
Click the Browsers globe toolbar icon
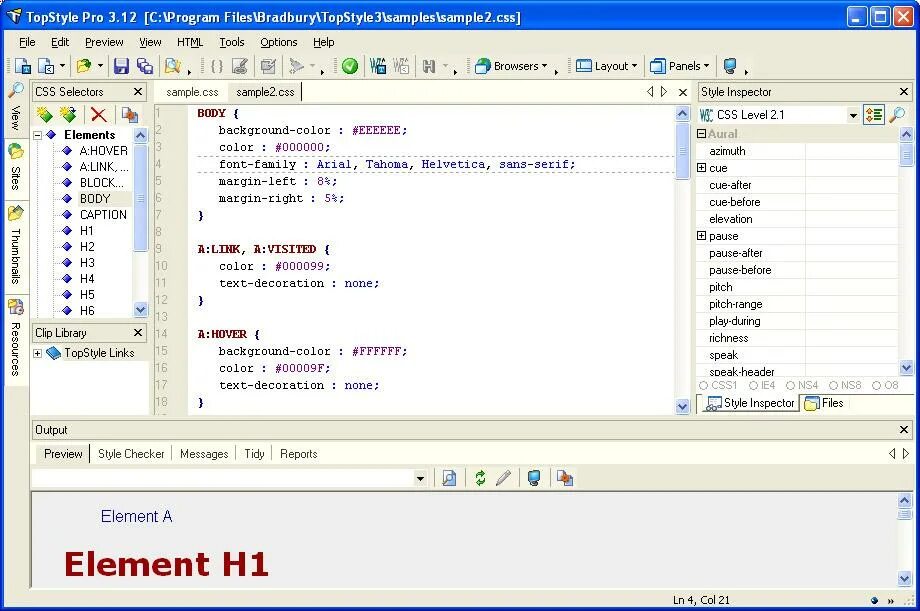point(483,66)
